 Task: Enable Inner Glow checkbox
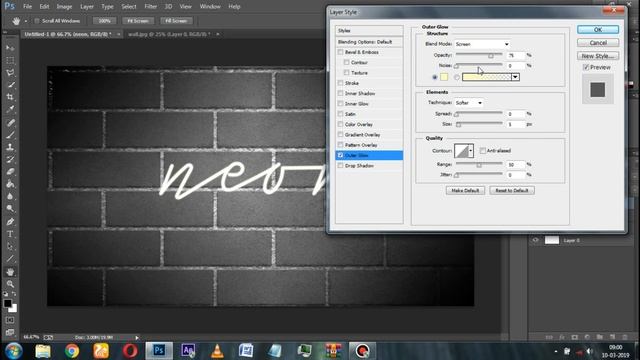click(x=340, y=104)
